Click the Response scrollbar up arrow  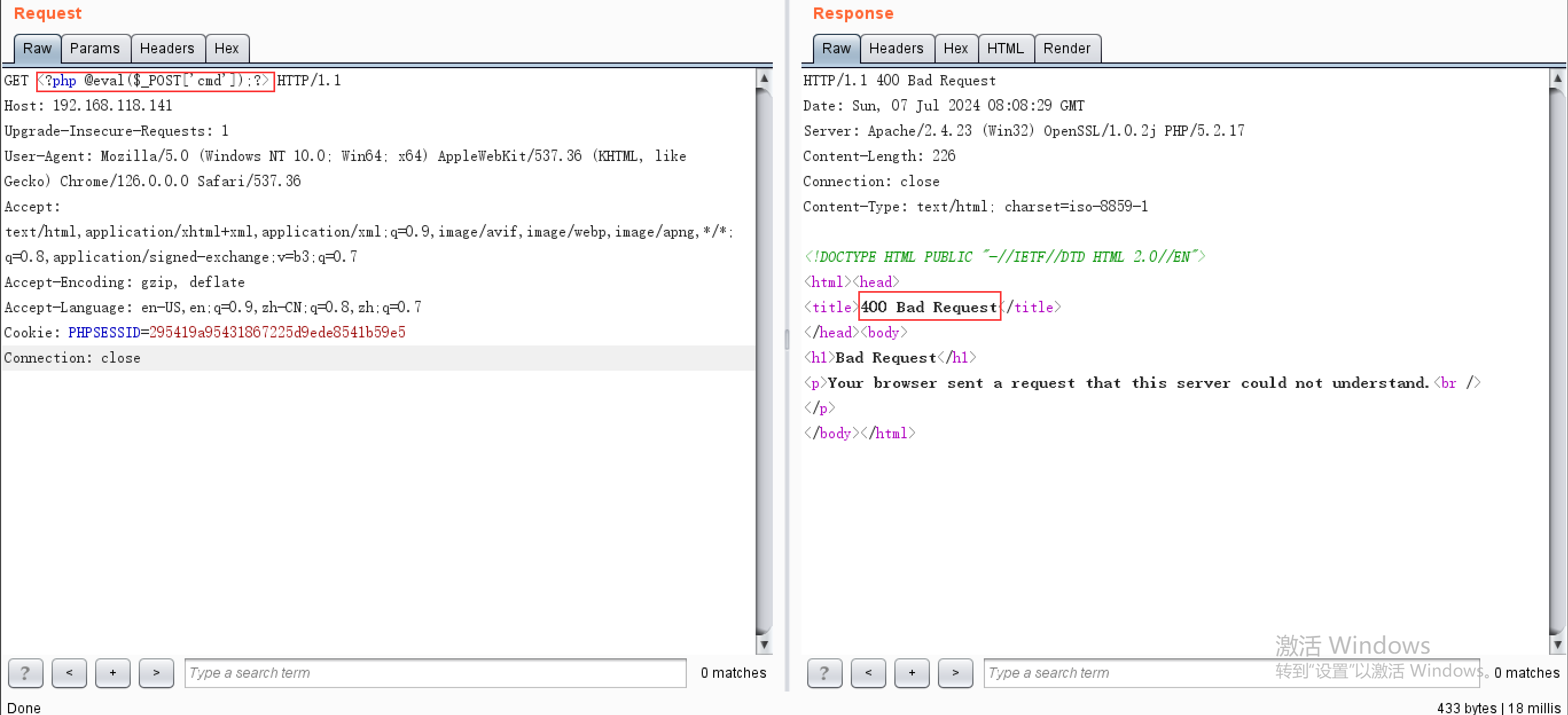coord(1557,78)
